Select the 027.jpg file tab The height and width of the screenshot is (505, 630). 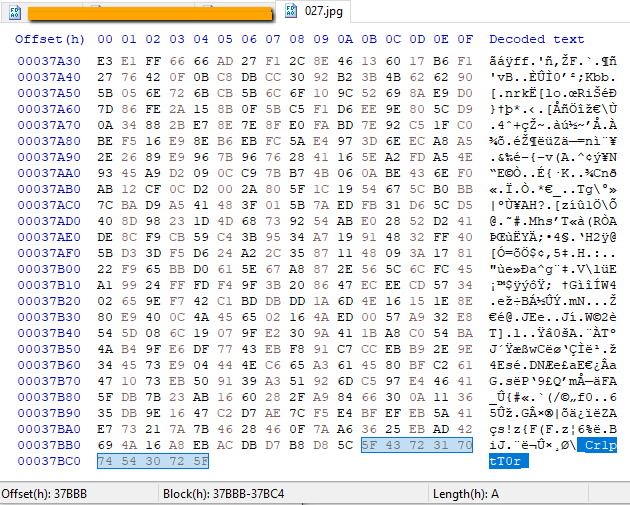[x=313, y=11]
